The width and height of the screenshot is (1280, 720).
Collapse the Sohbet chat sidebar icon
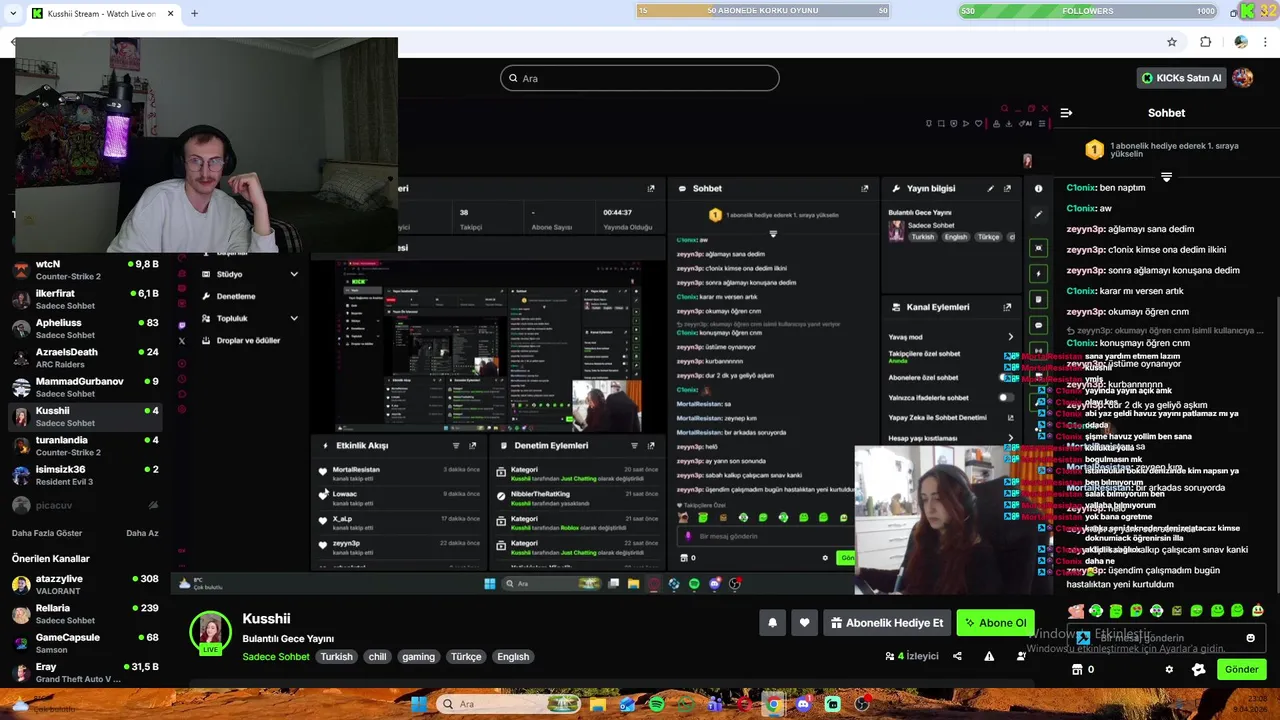(x=1066, y=113)
